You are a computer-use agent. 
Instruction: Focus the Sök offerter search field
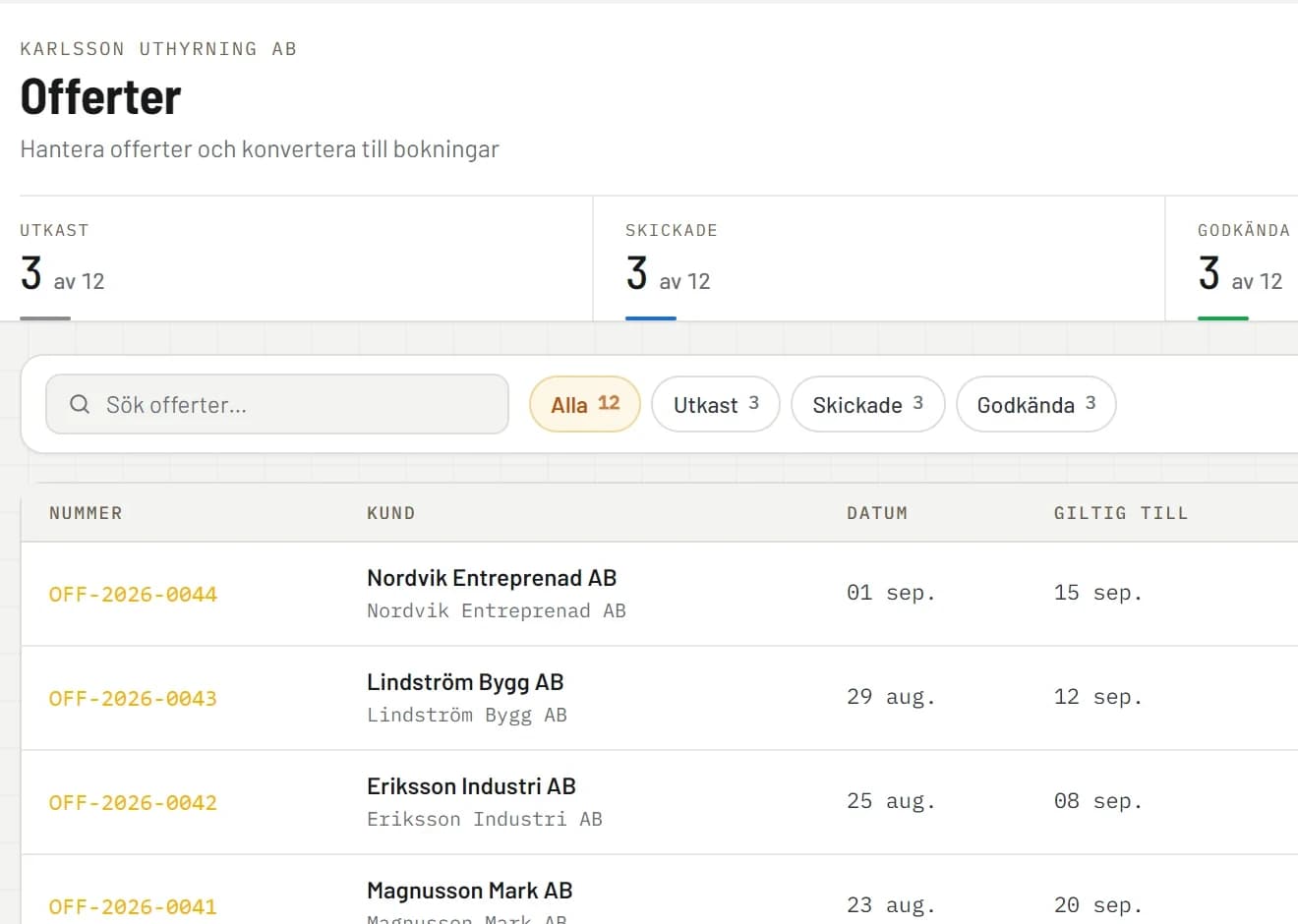277,404
